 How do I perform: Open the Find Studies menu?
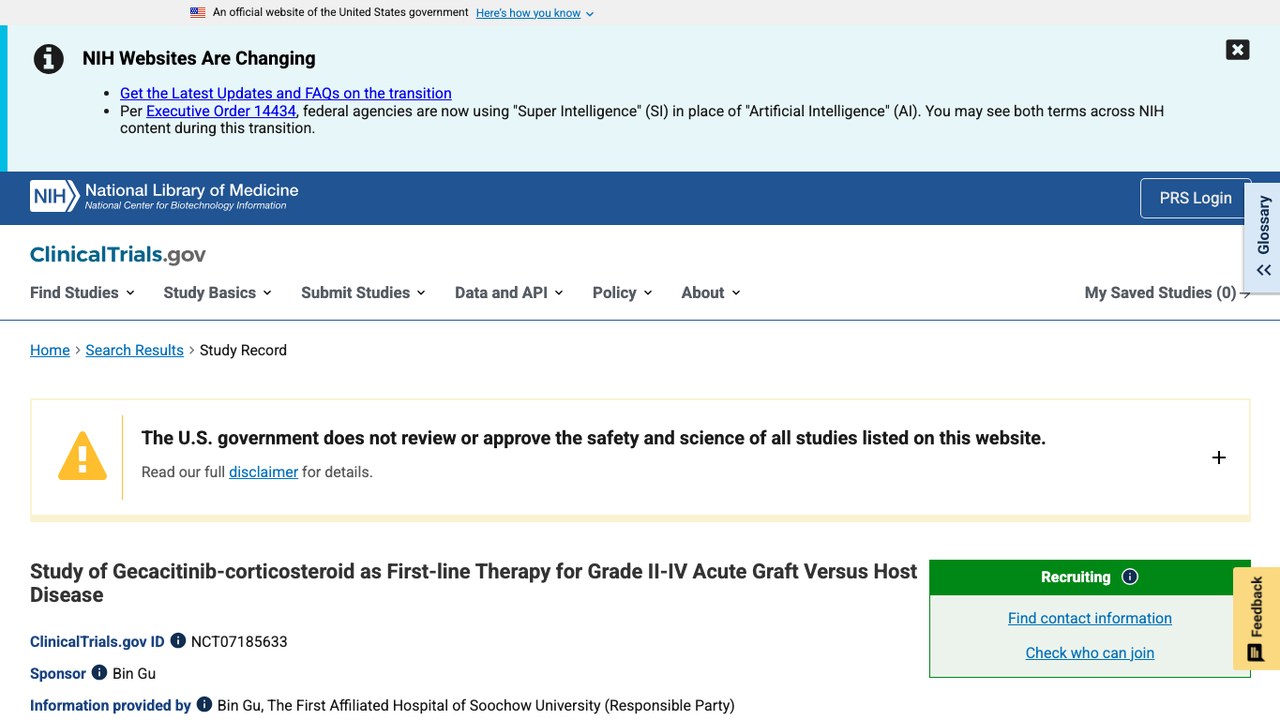(x=82, y=293)
